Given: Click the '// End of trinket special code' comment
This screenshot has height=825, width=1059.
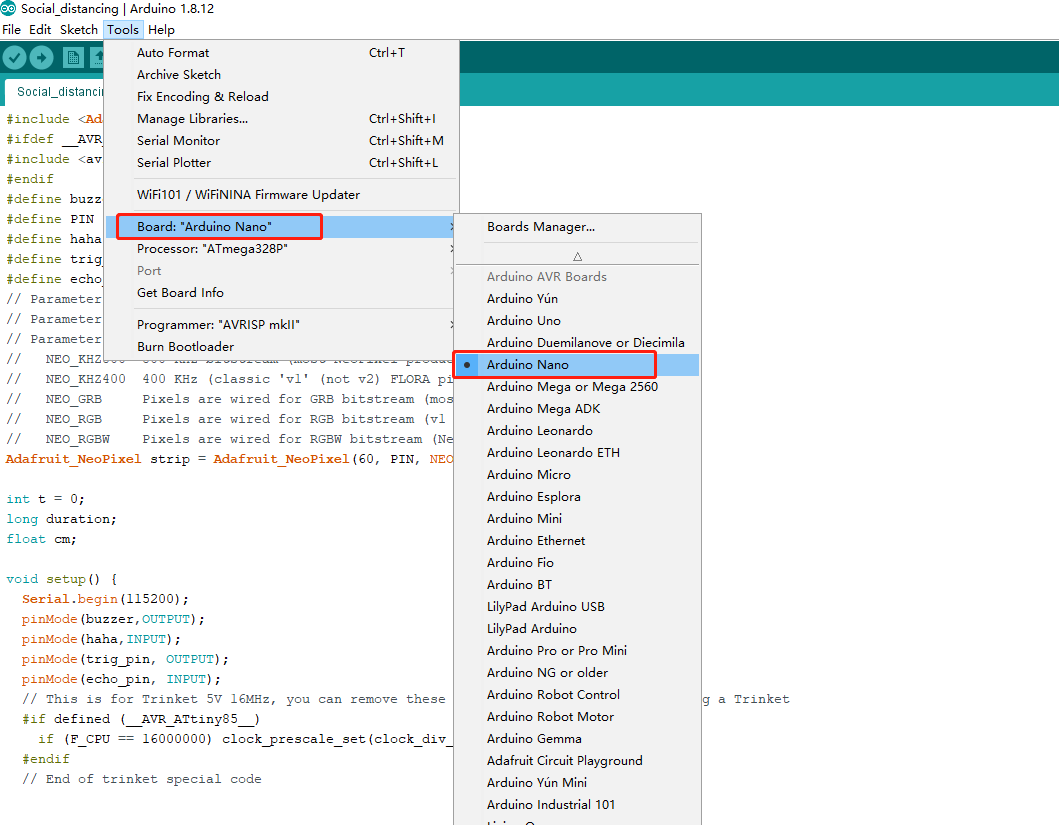Looking at the screenshot, I should 141,779.
